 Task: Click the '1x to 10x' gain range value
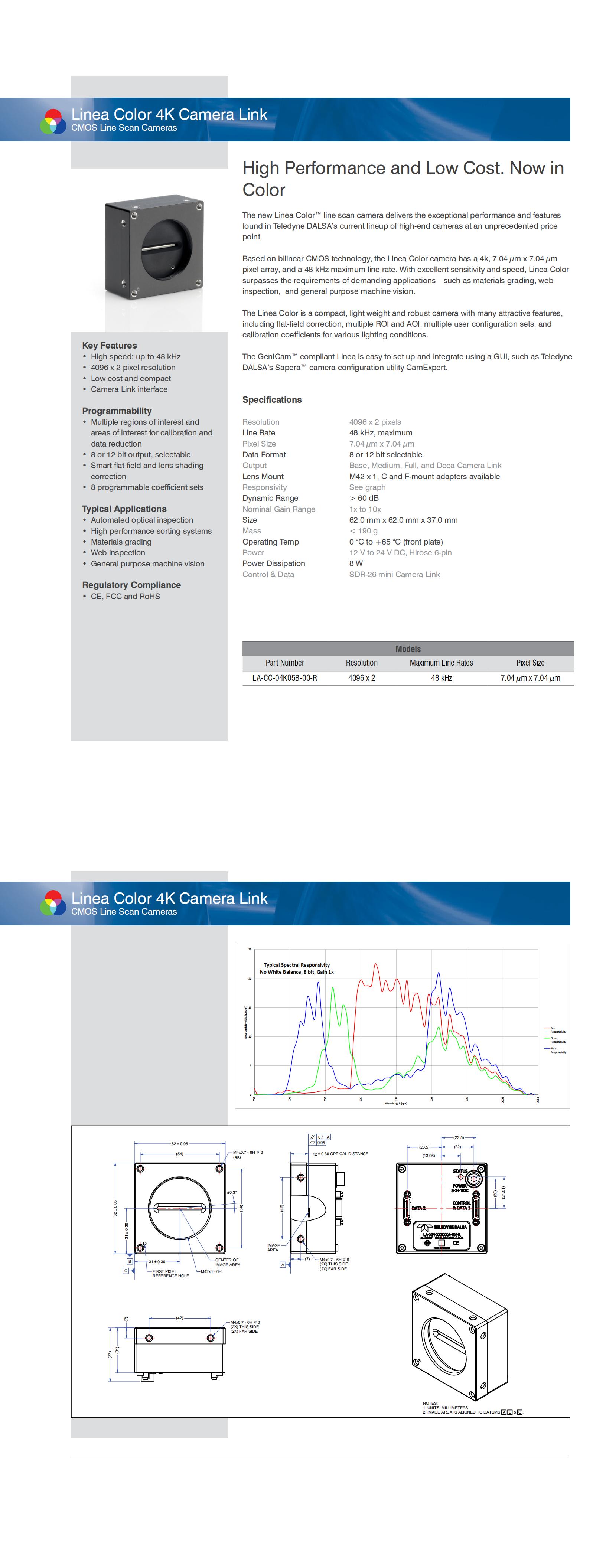pyautogui.click(x=365, y=509)
